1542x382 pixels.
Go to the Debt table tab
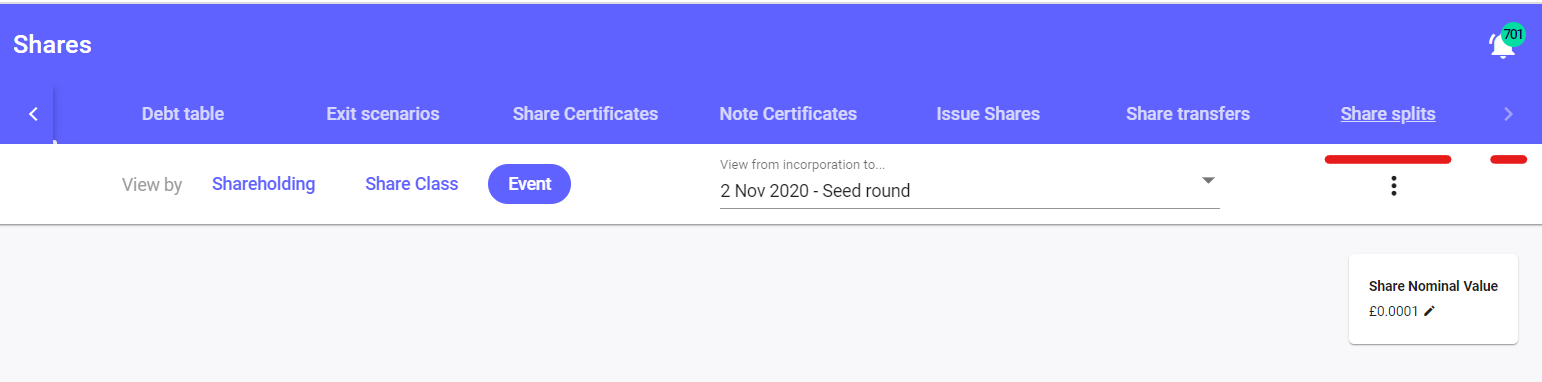[x=183, y=114]
